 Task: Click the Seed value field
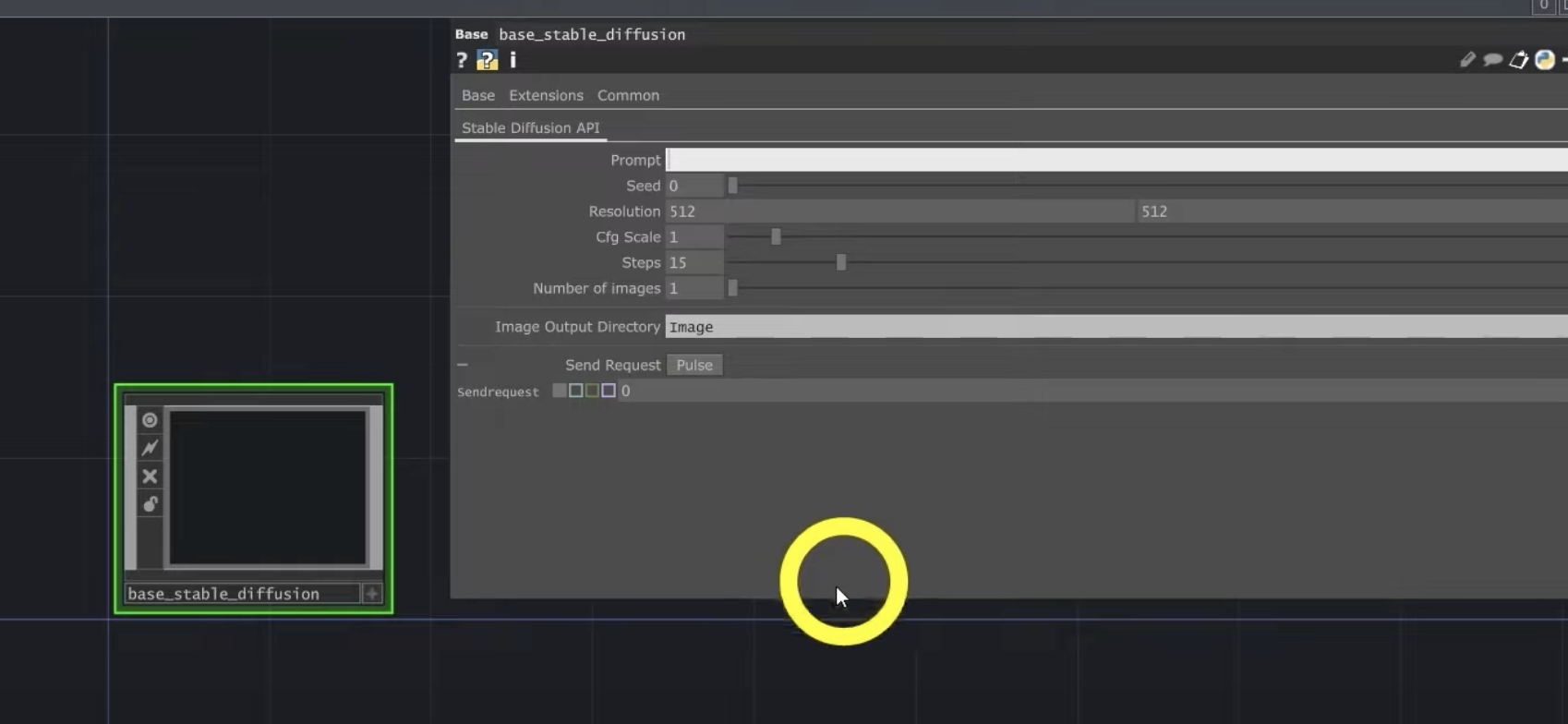[x=694, y=186]
